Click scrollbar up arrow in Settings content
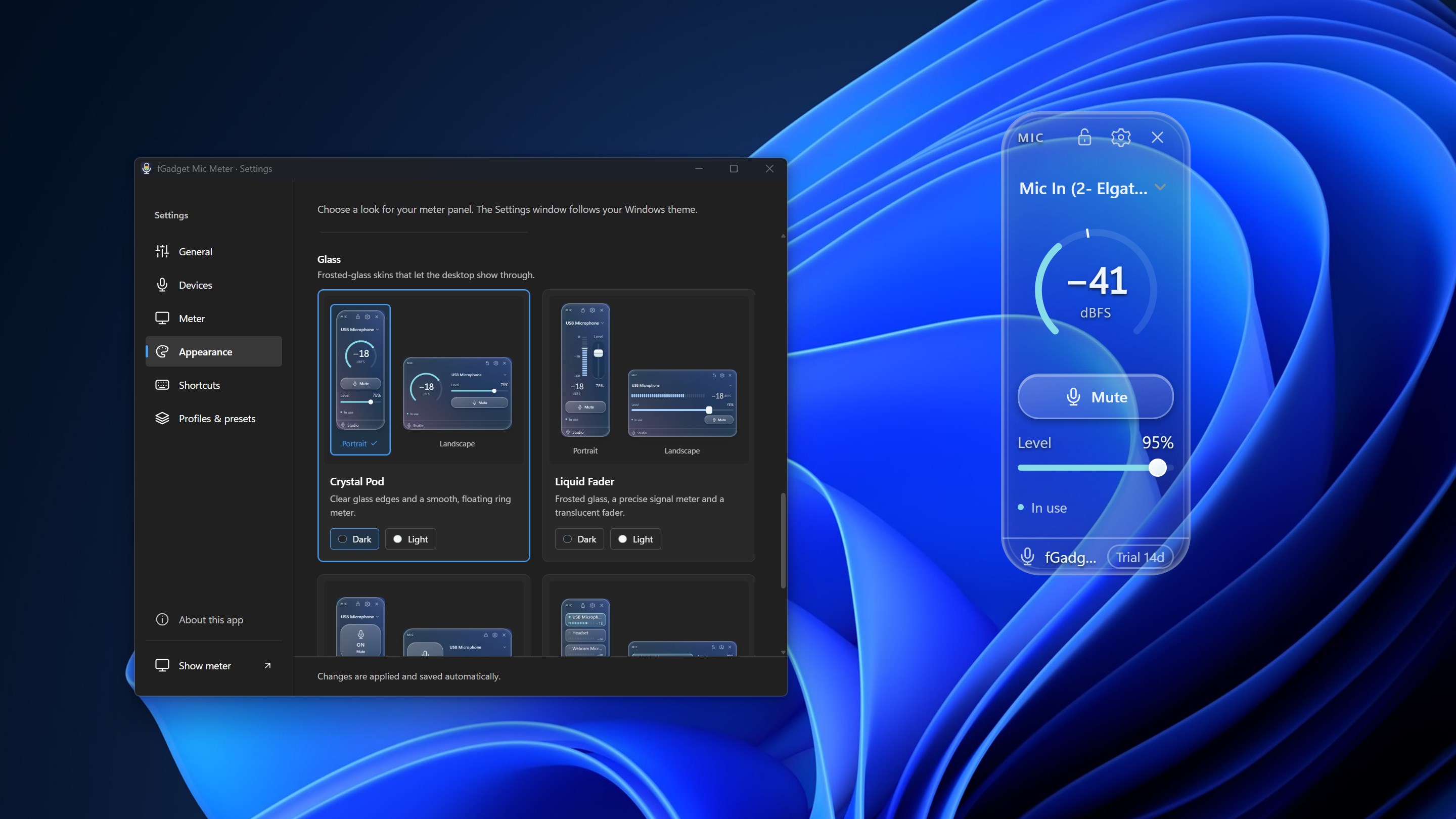1456x819 pixels. [x=783, y=236]
